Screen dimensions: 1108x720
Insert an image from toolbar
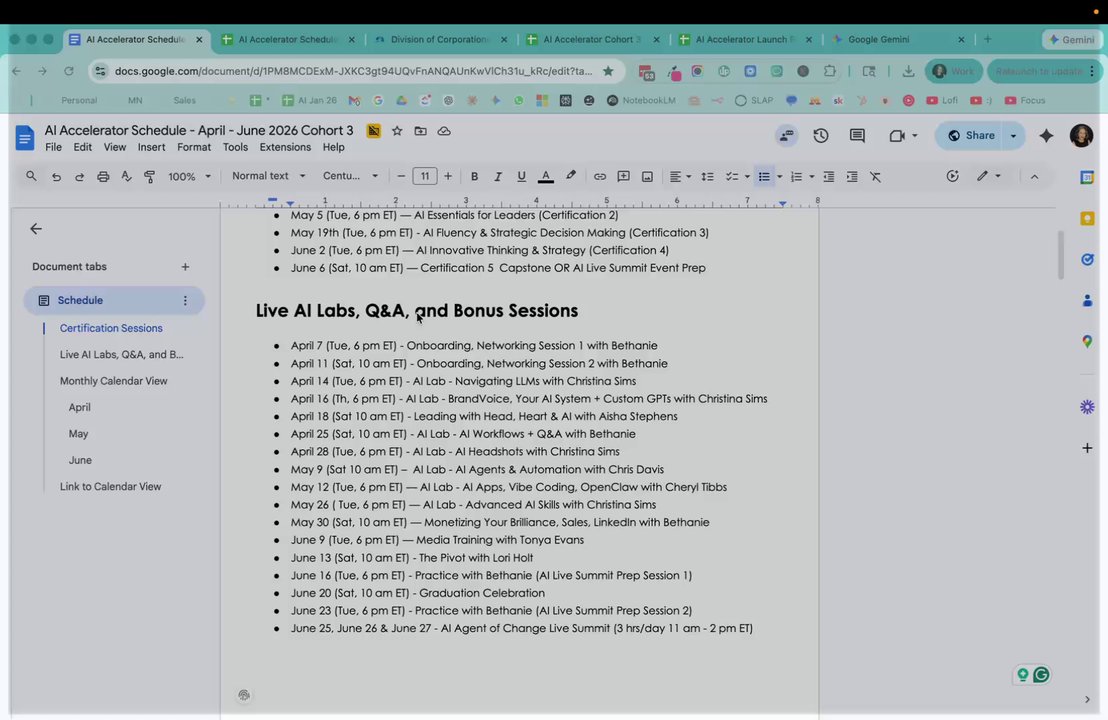(647, 177)
